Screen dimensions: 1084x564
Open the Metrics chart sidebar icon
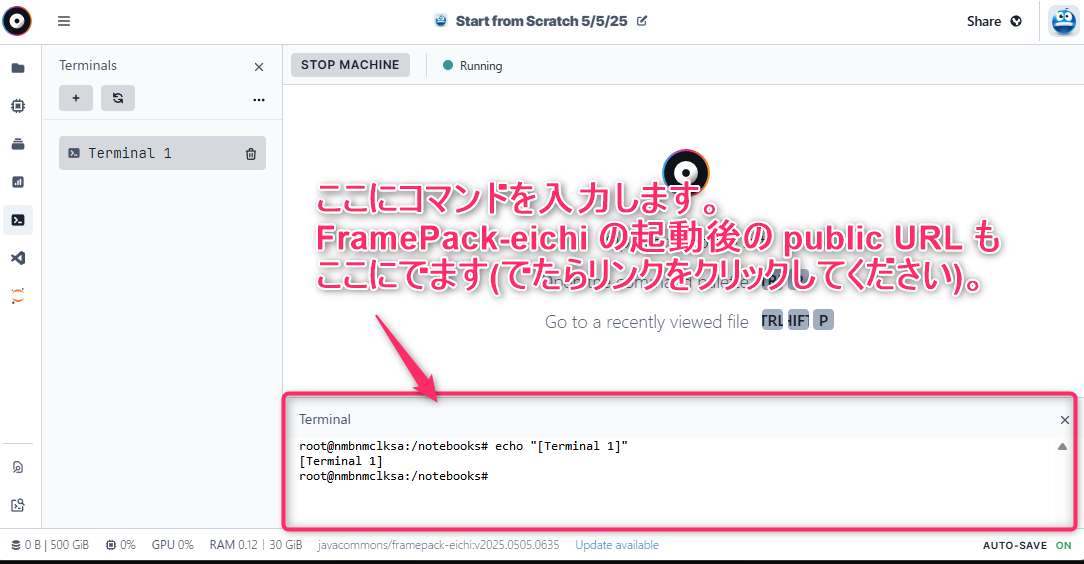click(18, 182)
